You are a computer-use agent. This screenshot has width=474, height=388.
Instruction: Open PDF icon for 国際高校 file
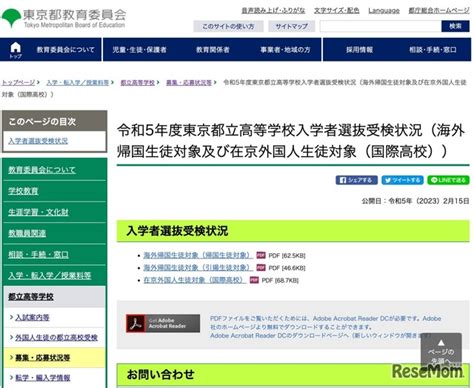point(254,280)
